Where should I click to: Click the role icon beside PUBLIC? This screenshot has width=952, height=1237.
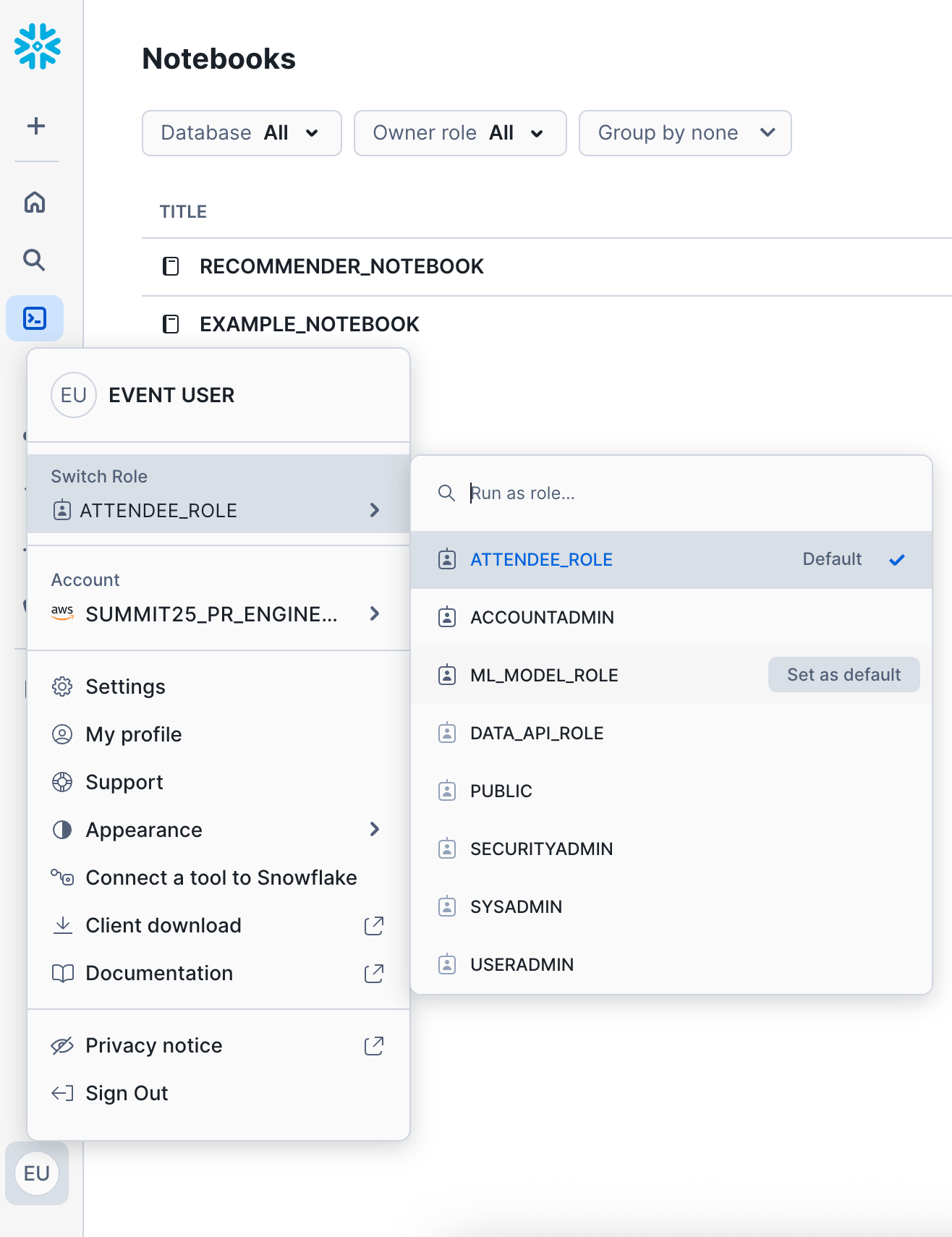click(x=447, y=791)
